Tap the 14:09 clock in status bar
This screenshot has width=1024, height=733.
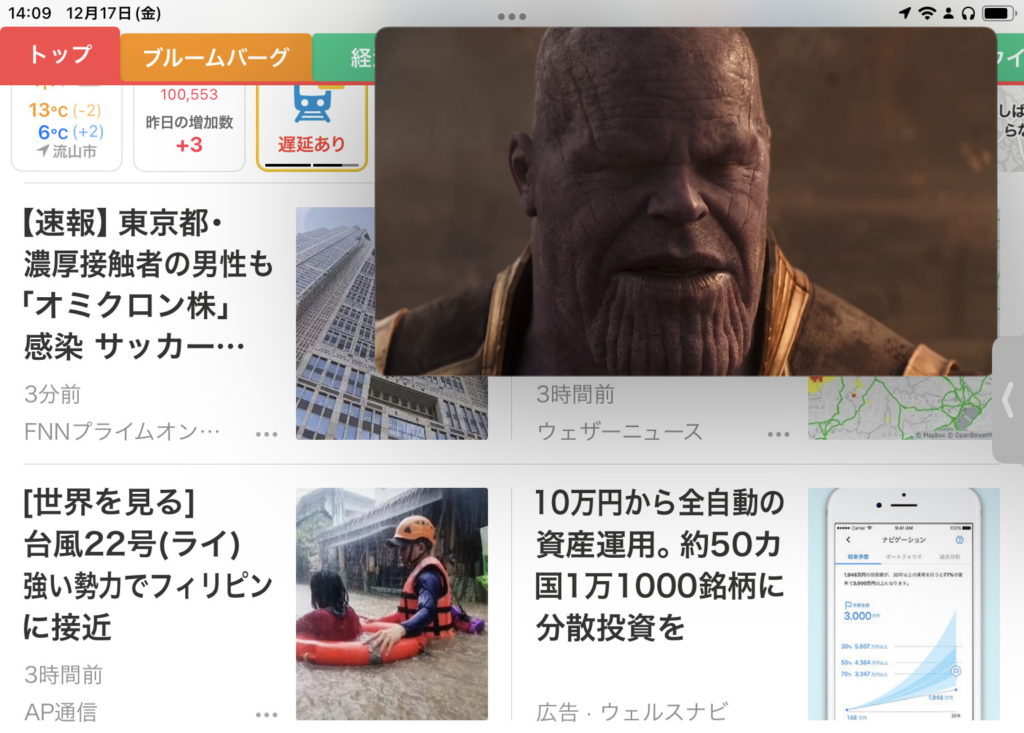click(30, 13)
